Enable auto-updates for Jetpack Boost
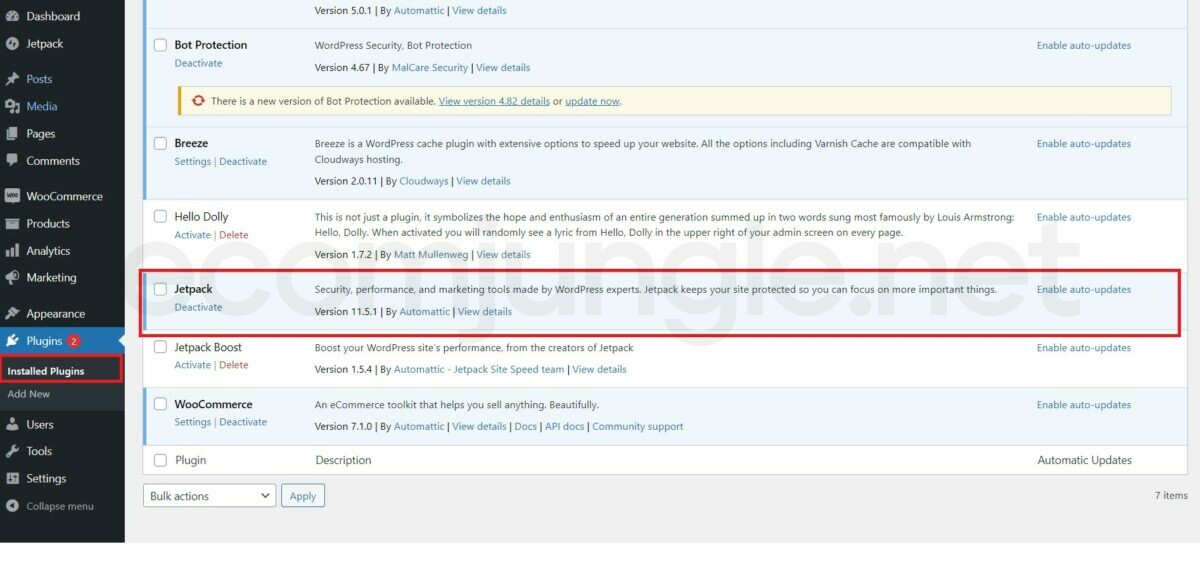1200x561 pixels. 1083,348
